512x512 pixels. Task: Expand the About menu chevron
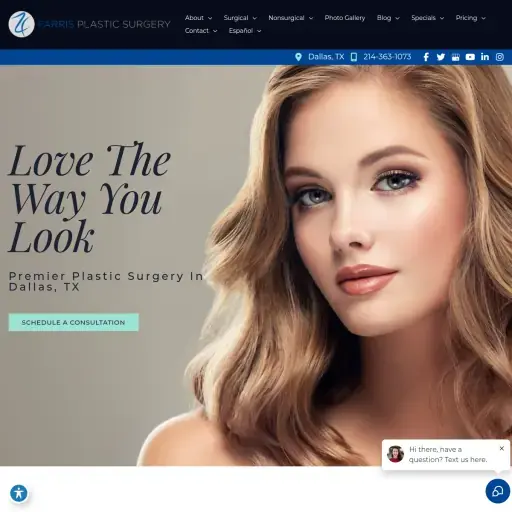point(210,18)
